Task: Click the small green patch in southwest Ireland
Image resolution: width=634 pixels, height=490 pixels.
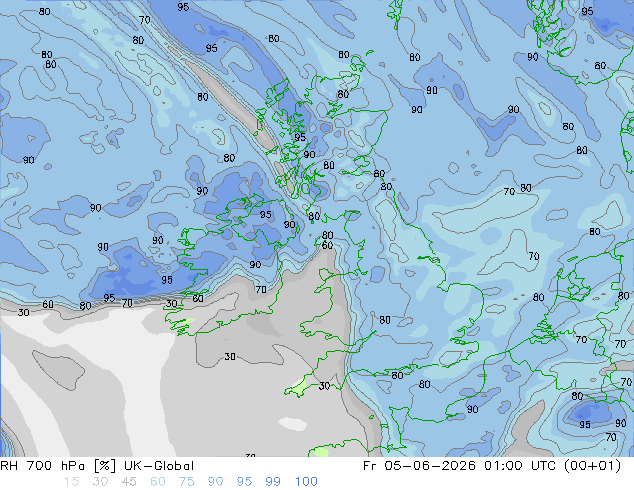Action: pos(188,321)
